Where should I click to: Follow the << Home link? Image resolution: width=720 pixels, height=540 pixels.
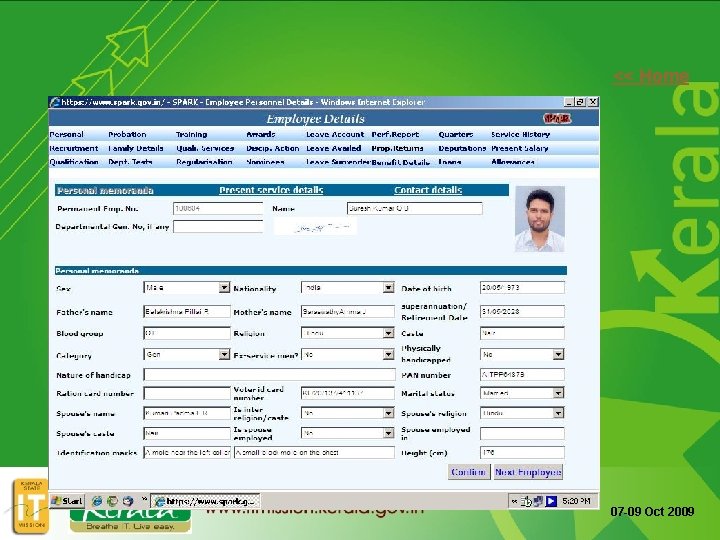pyautogui.click(x=651, y=76)
